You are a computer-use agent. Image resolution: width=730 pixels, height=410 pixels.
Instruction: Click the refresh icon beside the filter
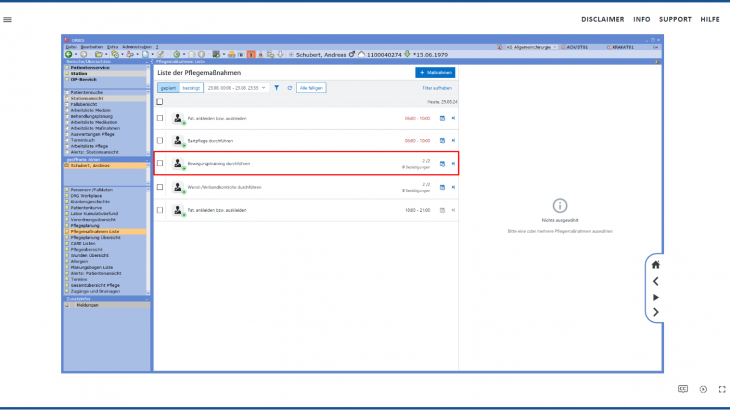click(x=289, y=88)
